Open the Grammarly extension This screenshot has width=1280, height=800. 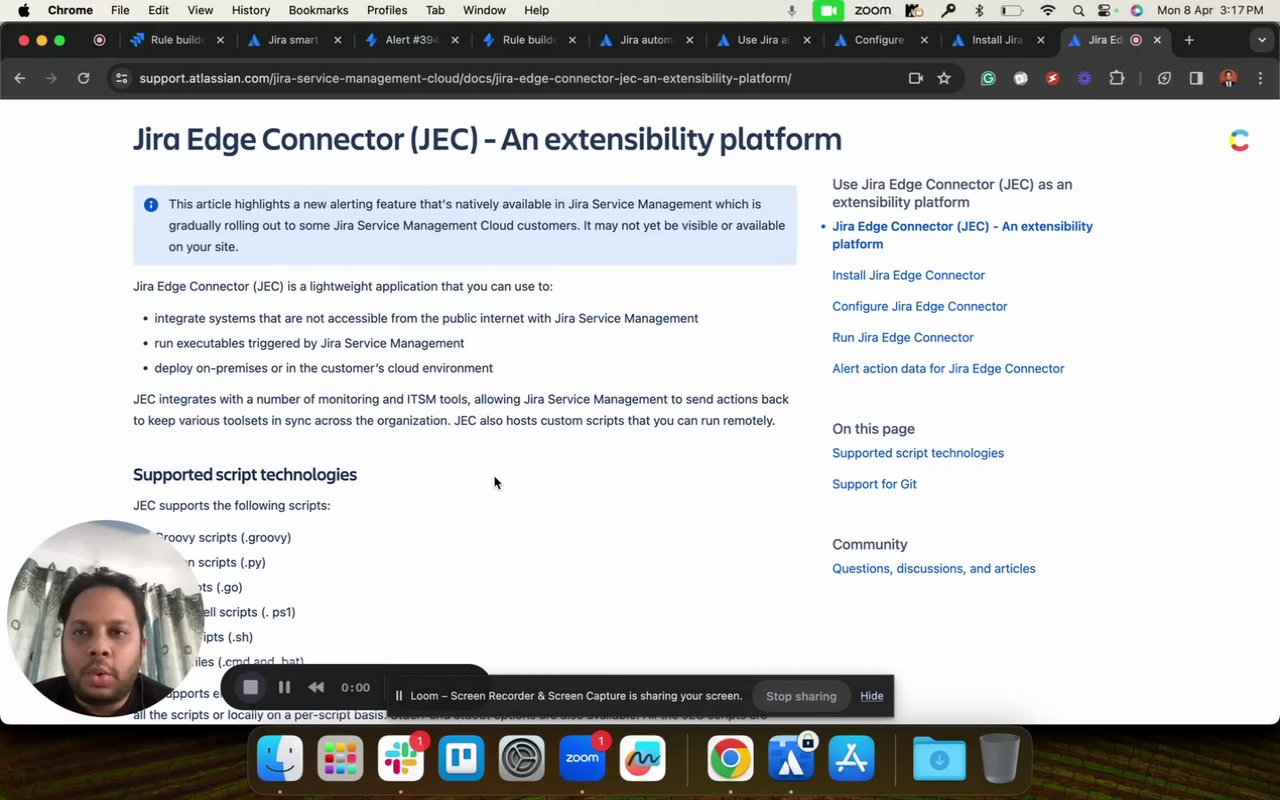(x=988, y=78)
